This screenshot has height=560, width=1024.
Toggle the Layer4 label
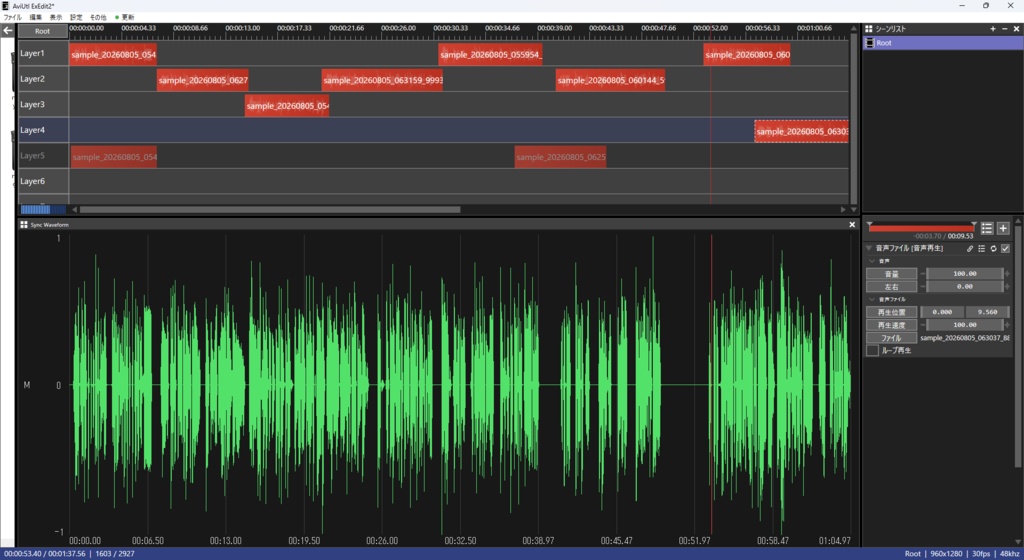pos(32,130)
